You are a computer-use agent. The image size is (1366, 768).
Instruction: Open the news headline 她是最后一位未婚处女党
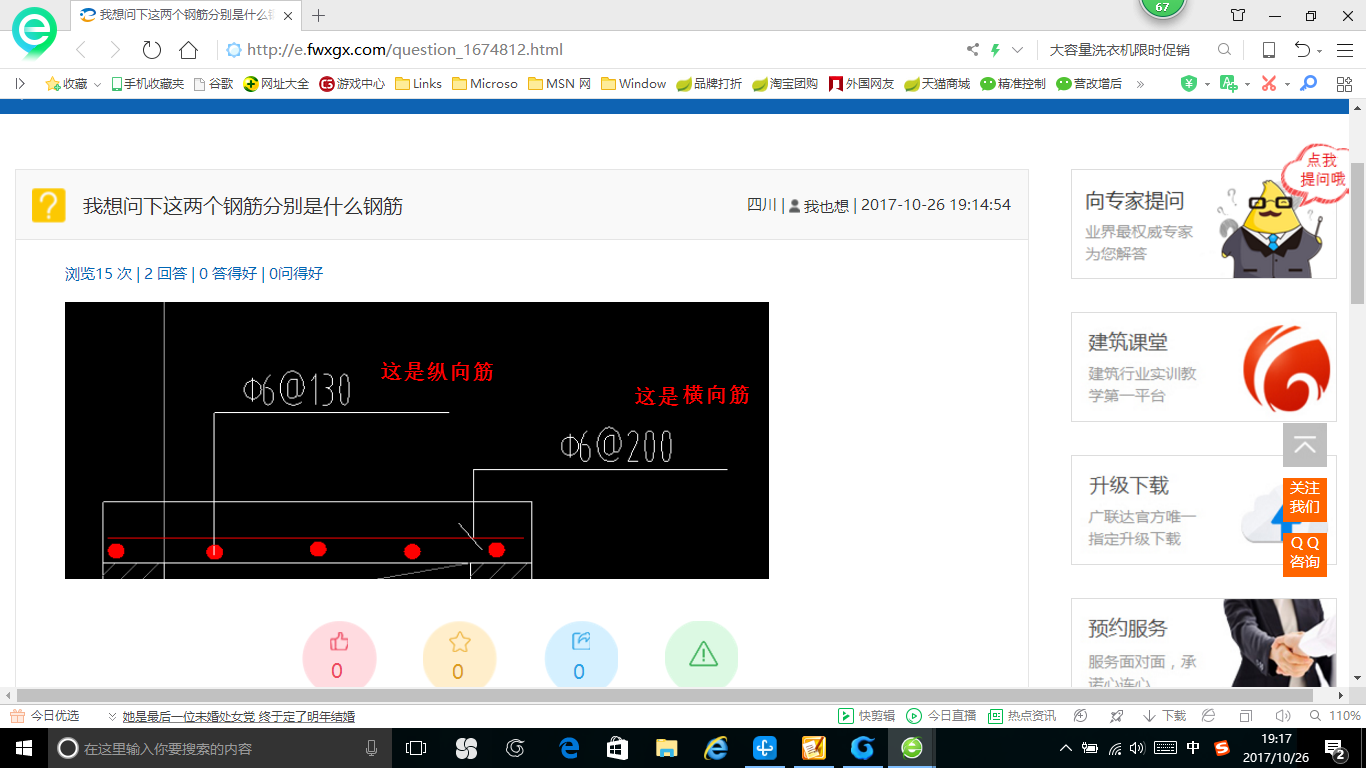pyautogui.click(x=239, y=716)
